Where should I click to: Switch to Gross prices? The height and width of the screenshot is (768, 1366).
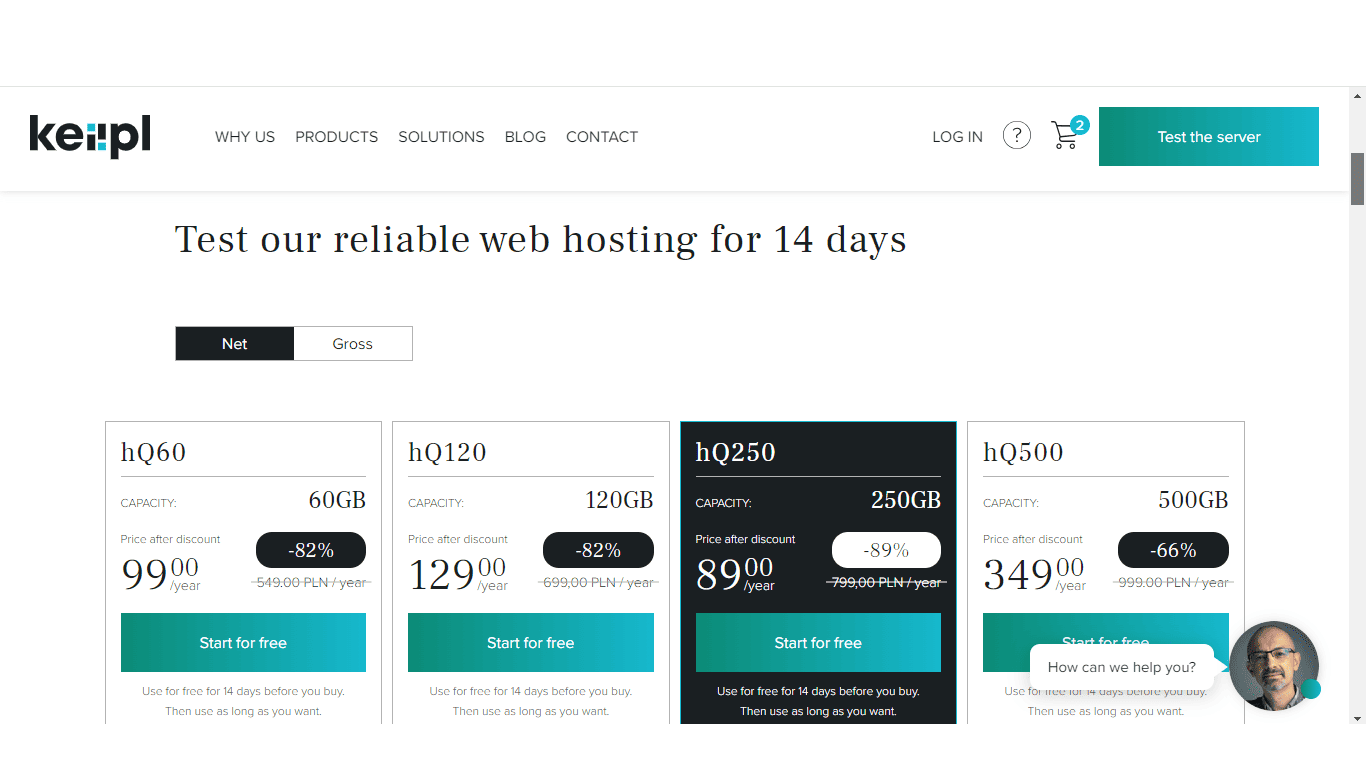(353, 343)
